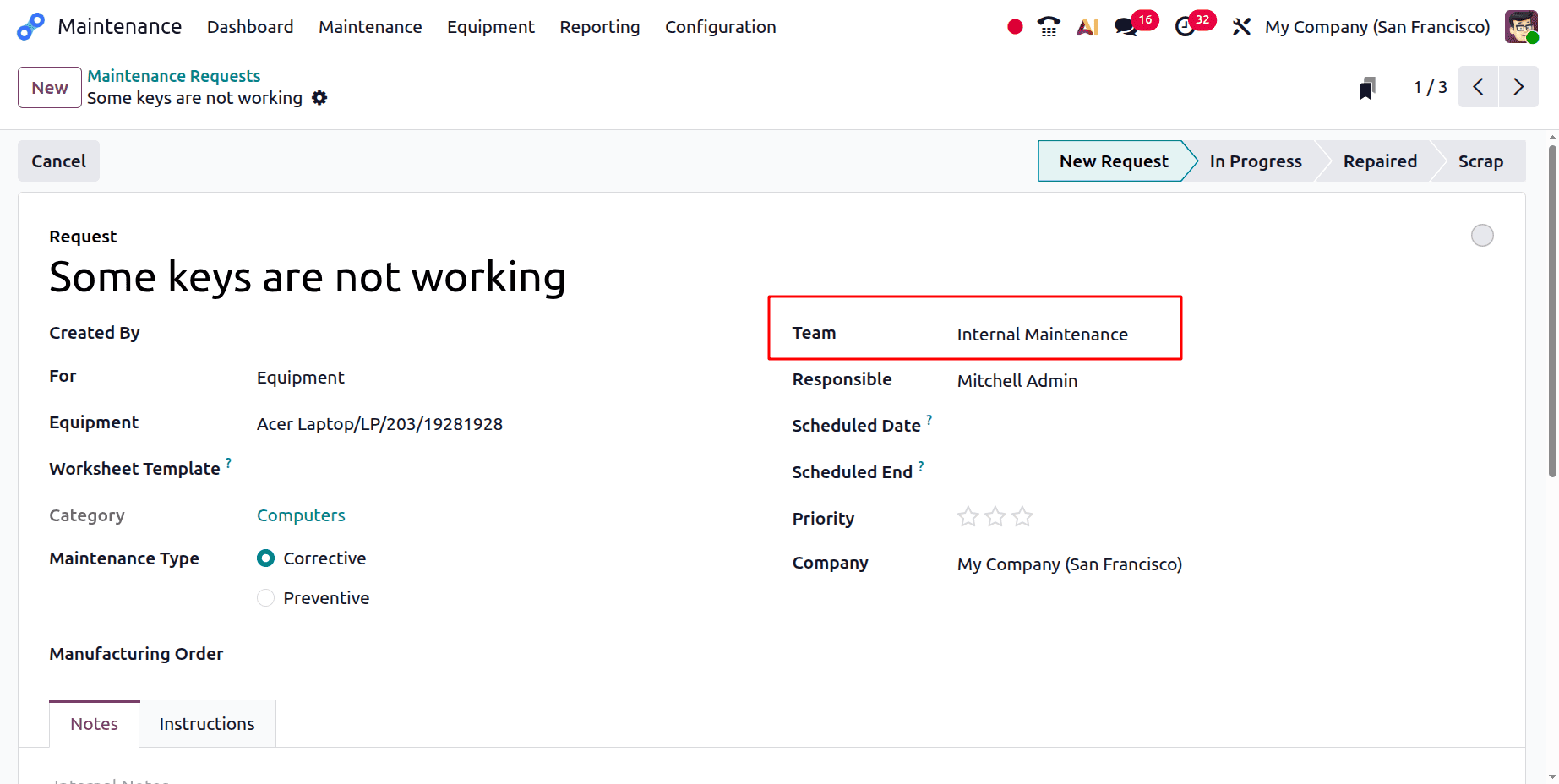Open the user avatar menu
The width and height of the screenshot is (1559, 784).
point(1521,27)
